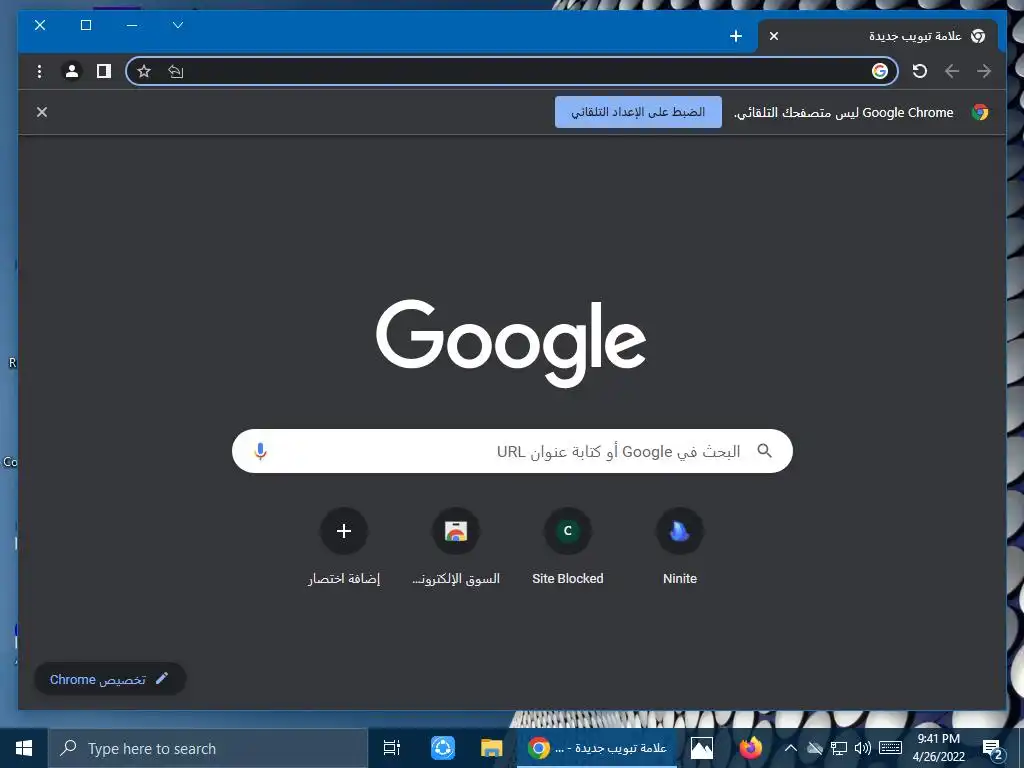Open the Site Blocked shortcut
The width and height of the screenshot is (1024, 768).
pos(568,547)
